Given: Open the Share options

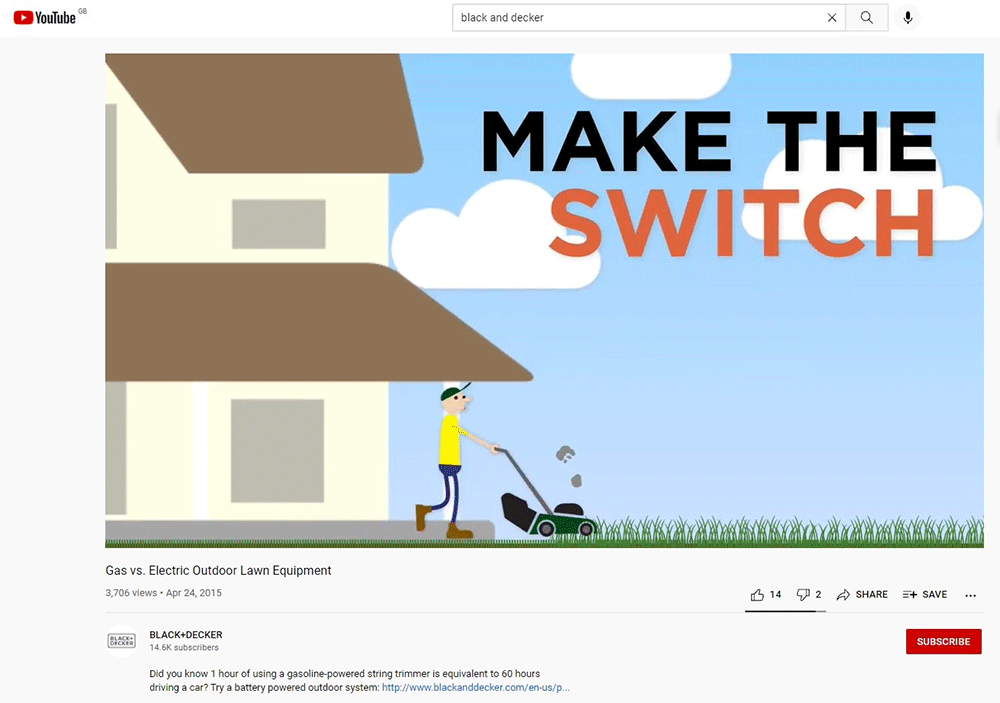Looking at the screenshot, I should pyautogui.click(x=862, y=594).
